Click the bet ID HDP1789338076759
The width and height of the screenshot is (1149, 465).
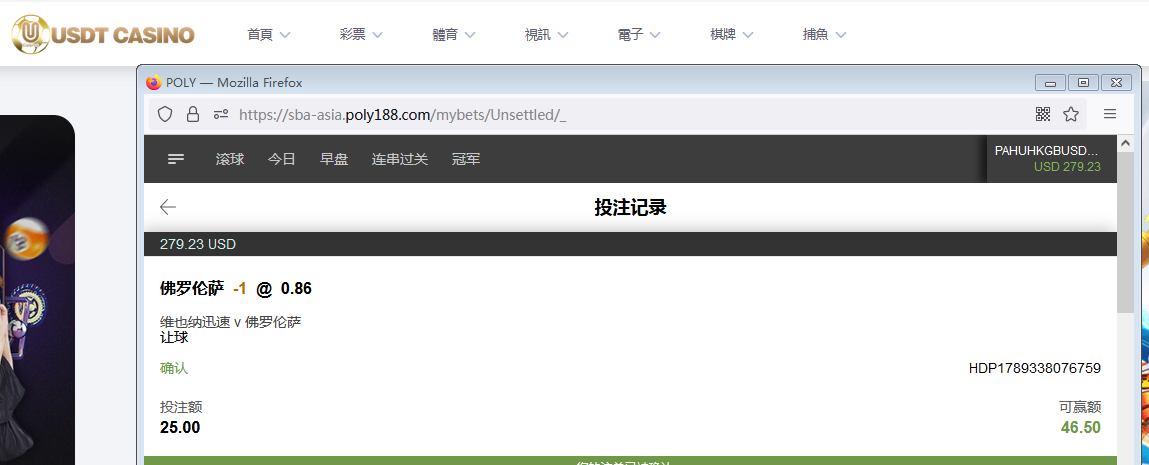click(1035, 368)
